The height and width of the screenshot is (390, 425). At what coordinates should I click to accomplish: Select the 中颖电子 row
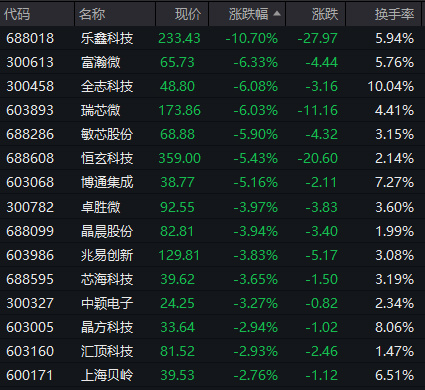pos(212,303)
